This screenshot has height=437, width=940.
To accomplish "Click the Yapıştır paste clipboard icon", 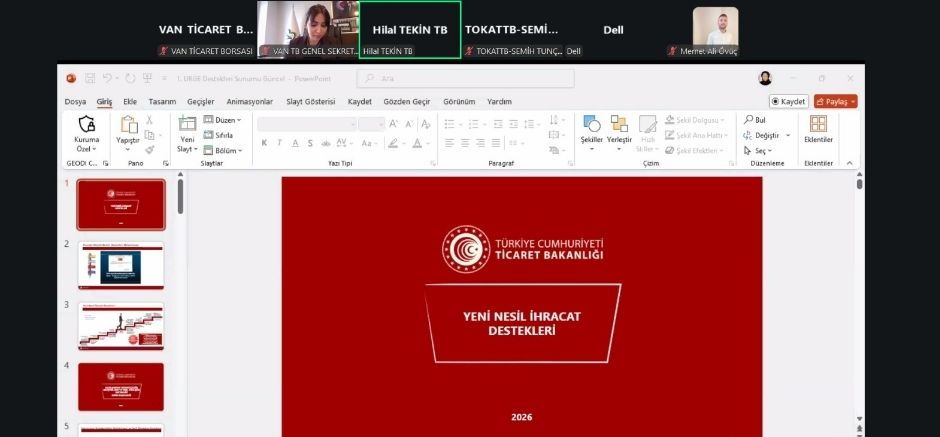I will coord(128,124).
